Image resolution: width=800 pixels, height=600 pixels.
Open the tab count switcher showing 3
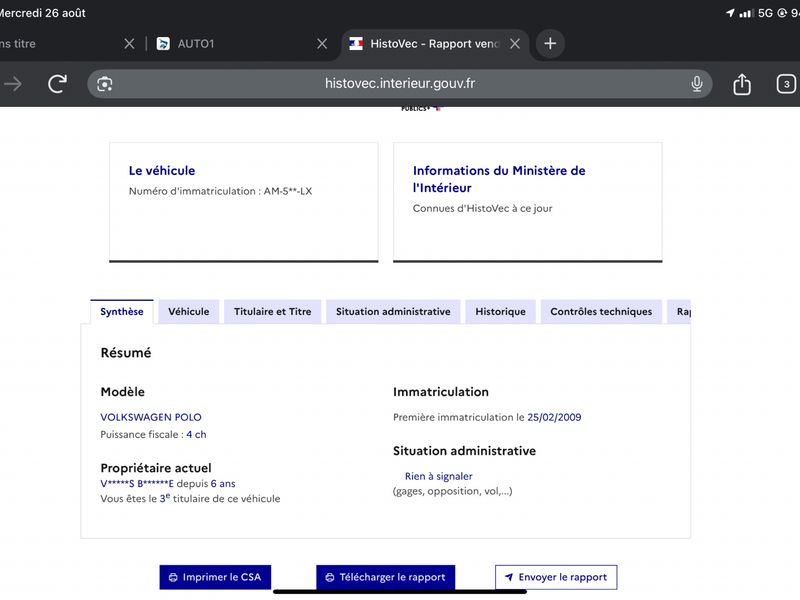[x=786, y=84]
